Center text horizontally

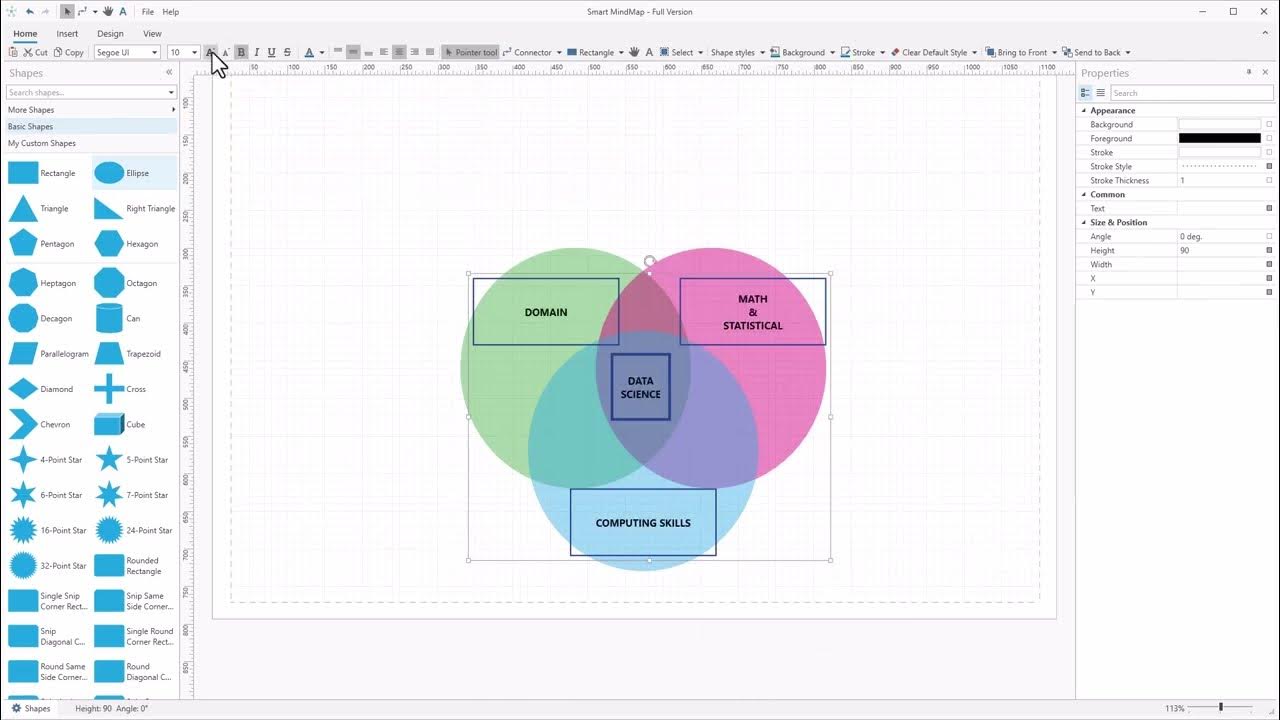[x=399, y=52]
